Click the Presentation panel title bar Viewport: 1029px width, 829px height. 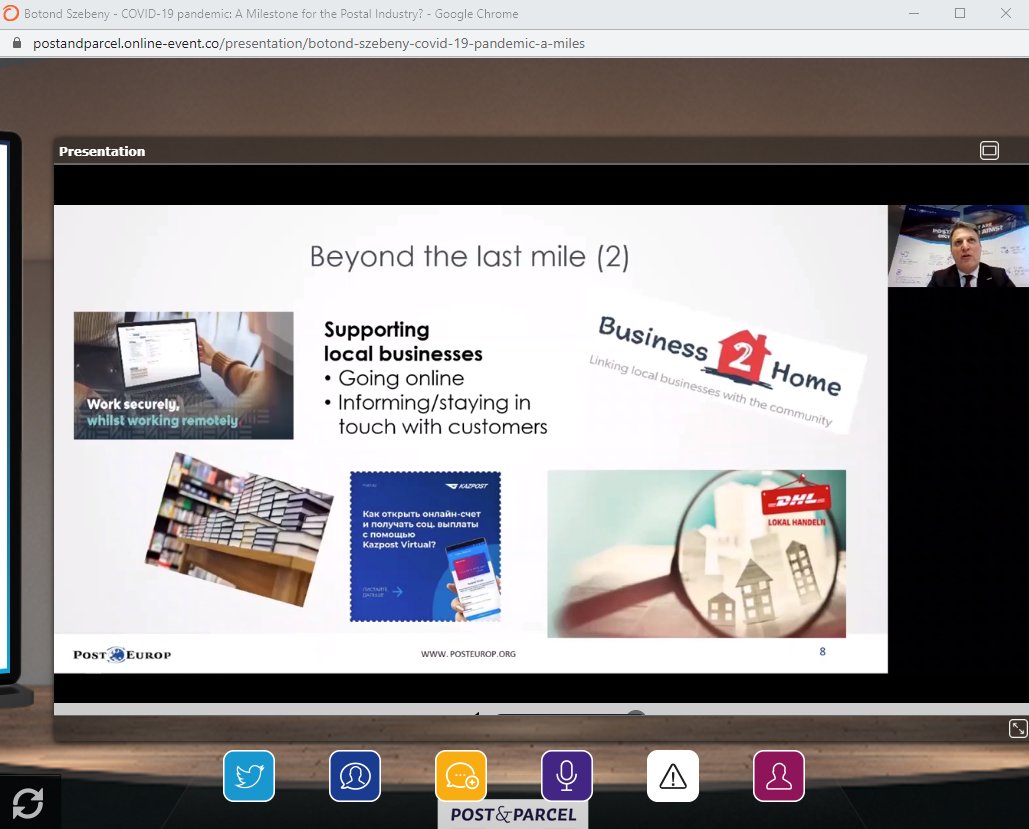coord(101,151)
